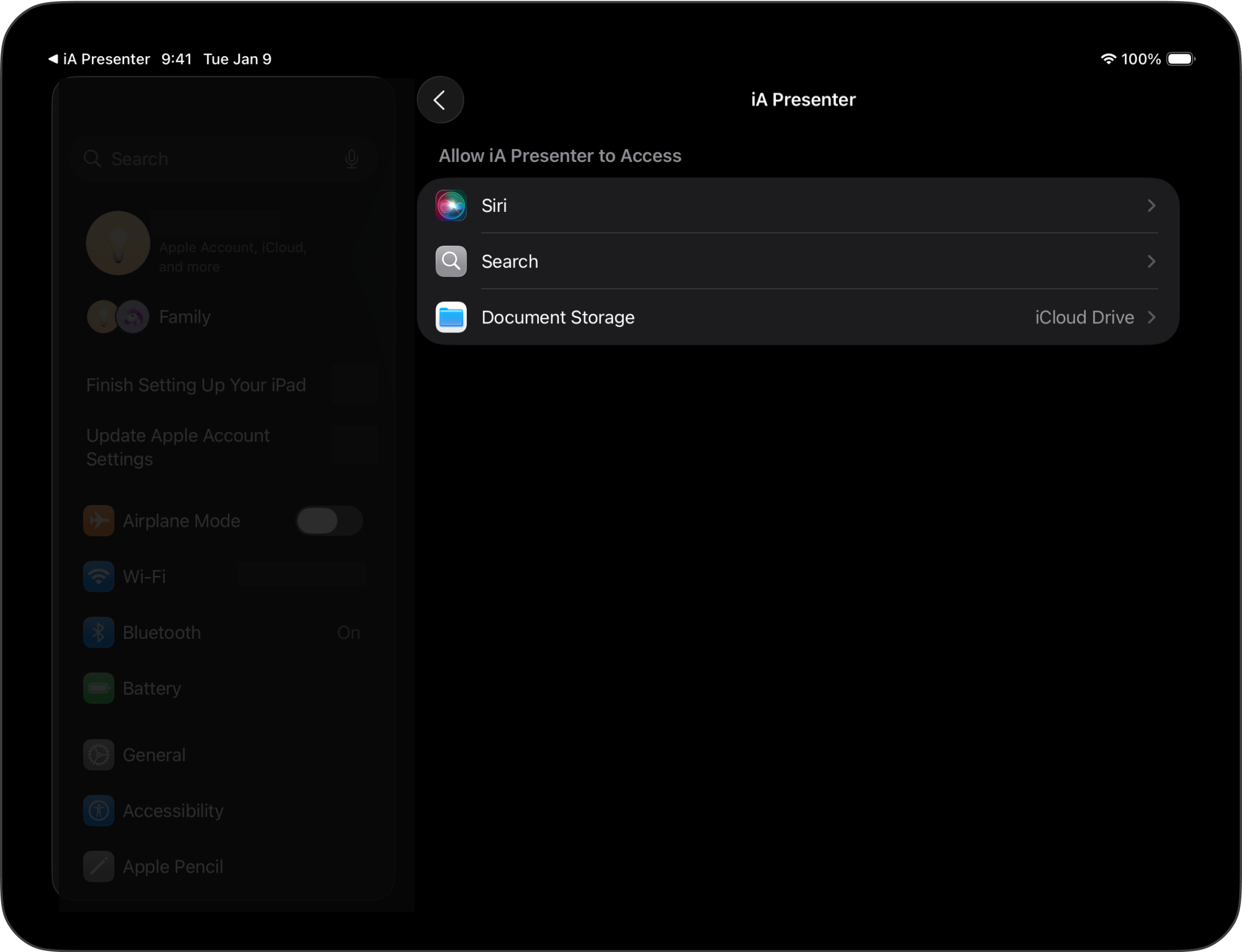The height and width of the screenshot is (952, 1242).
Task: Click the Battery sidebar icon
Action: pos(99,689)
